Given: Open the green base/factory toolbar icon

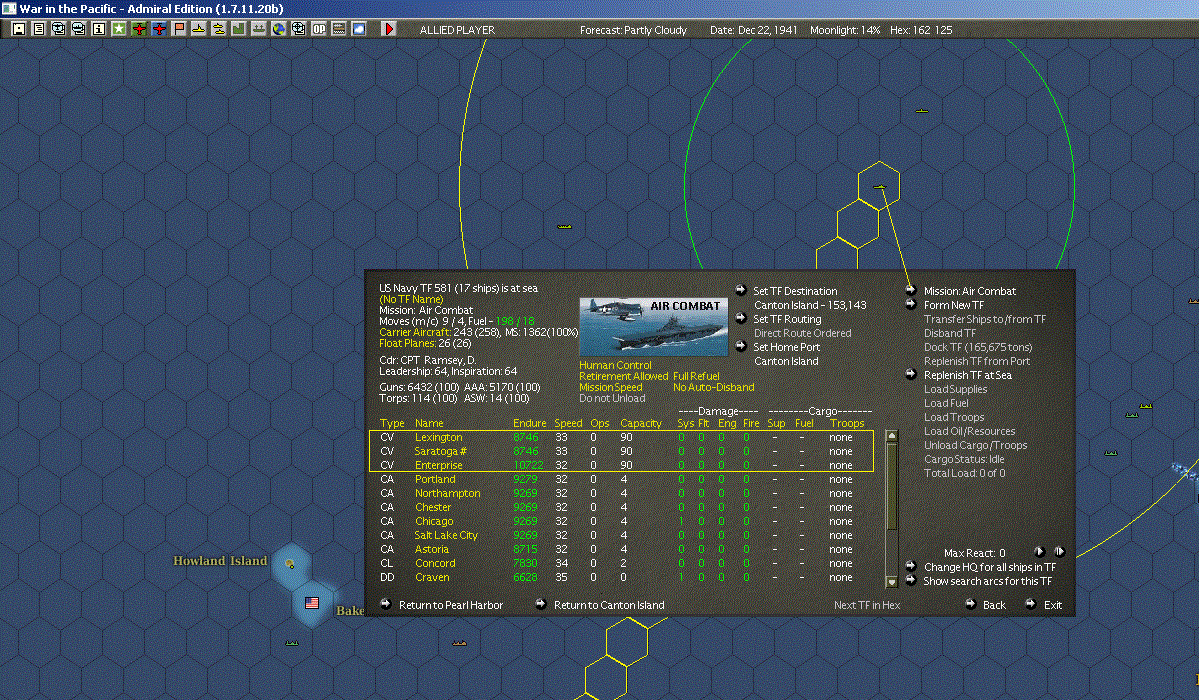Looking at the screenshot, I should 239,29.
